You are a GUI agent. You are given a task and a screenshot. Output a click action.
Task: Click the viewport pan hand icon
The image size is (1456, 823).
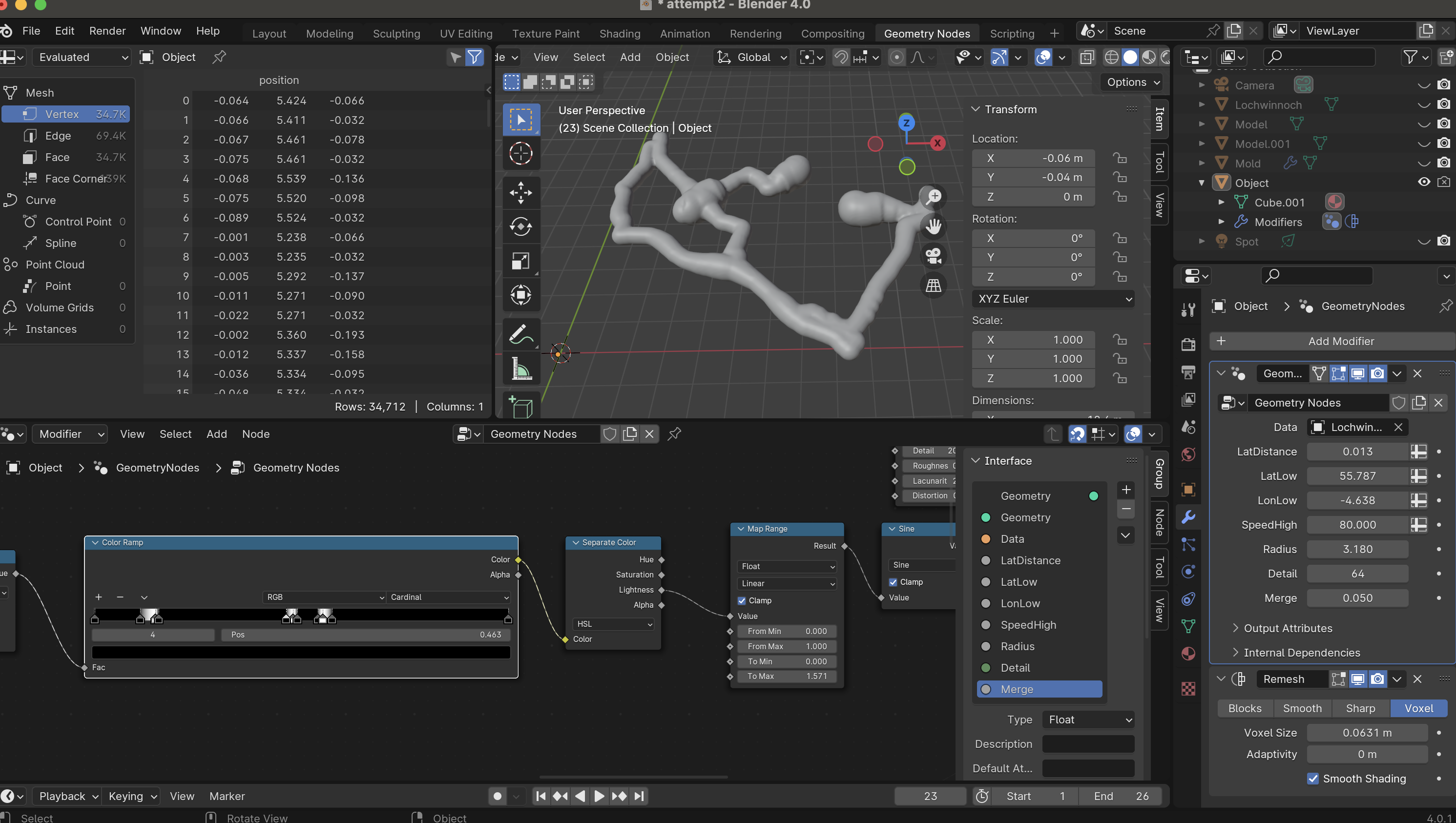click(933, 226)
